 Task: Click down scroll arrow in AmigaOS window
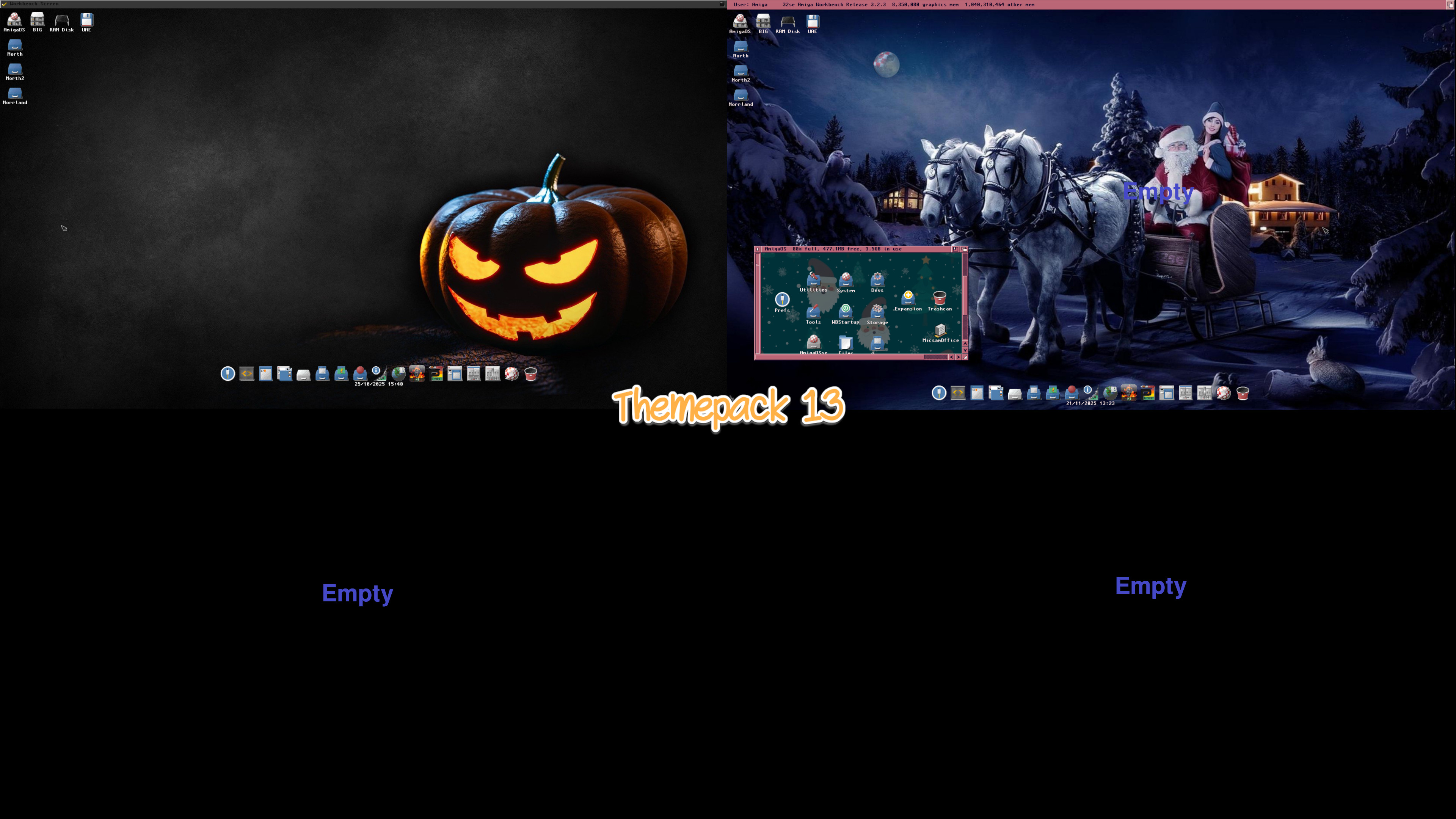tap(965, 350)
